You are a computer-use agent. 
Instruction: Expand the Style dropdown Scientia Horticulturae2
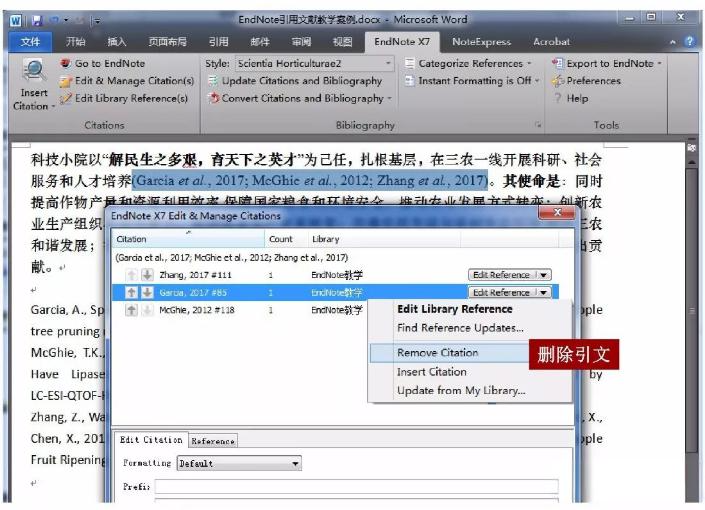coord(389,63)
